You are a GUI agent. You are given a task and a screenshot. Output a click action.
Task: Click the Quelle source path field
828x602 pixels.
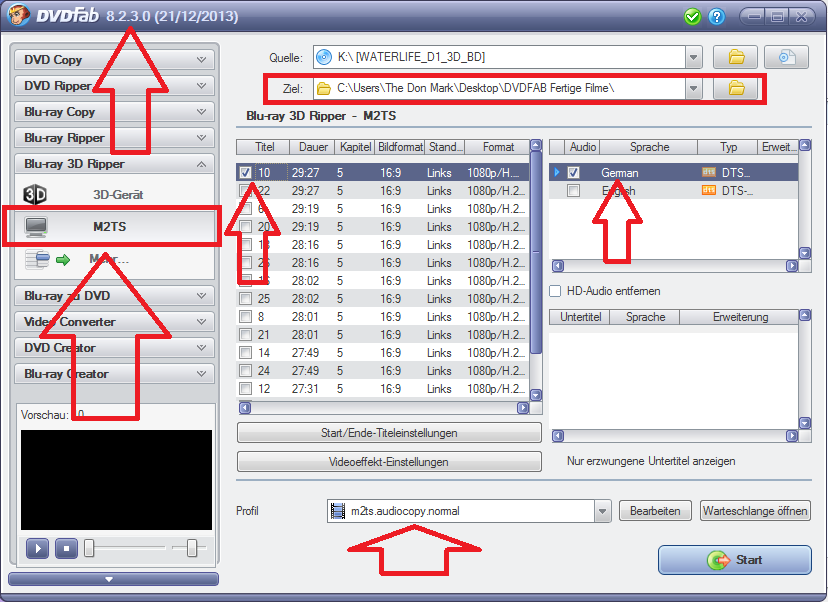click(x=499, y=57)
